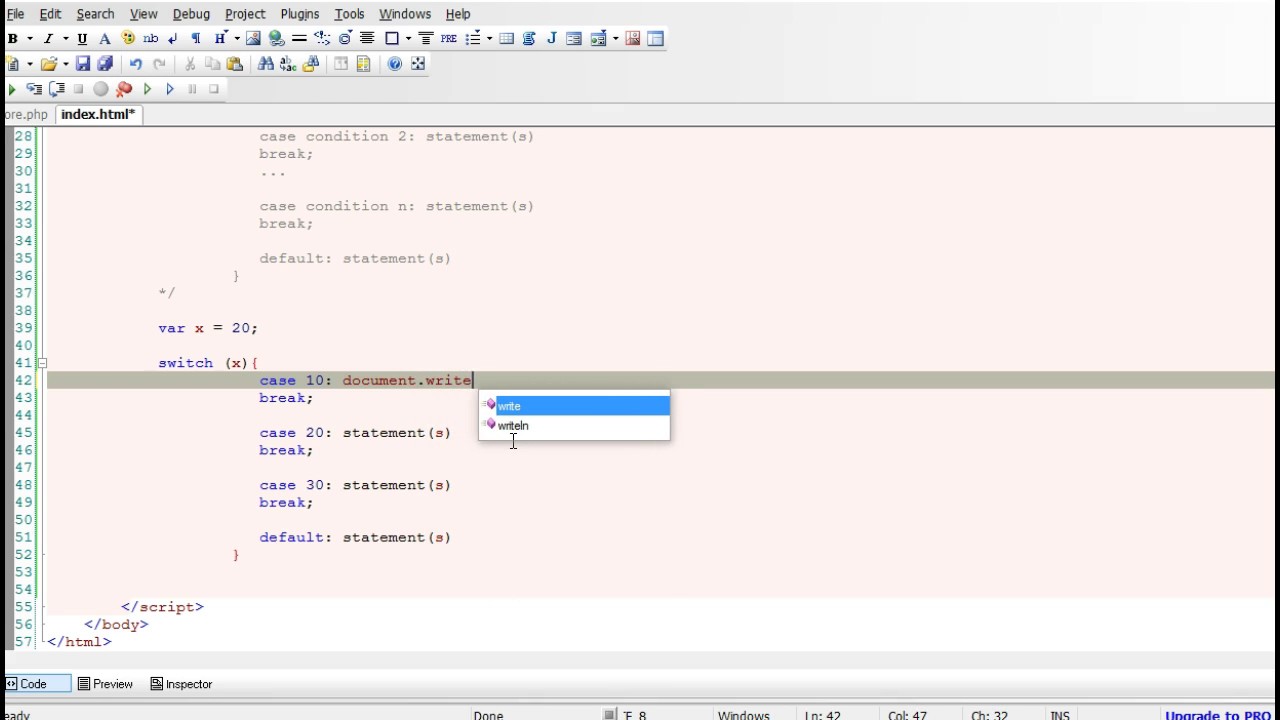Screen dimensions: 1280x720
Task: Insert table icon in toolbar
Action: tap(506, 39)
